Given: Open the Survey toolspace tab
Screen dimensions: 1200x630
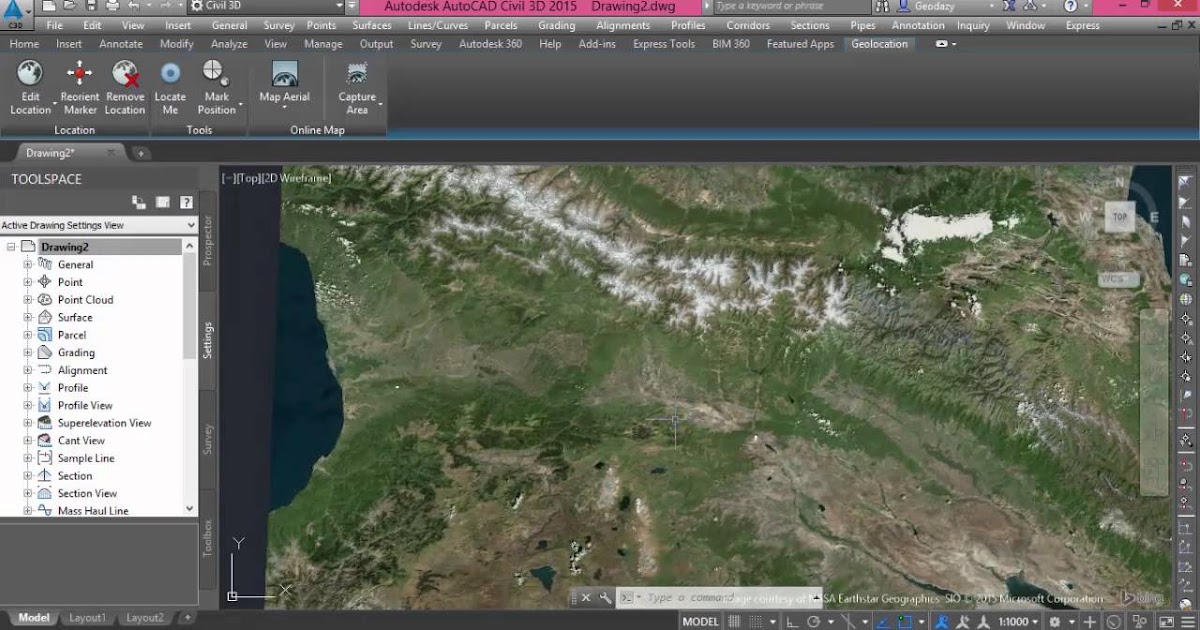Looking at the screenshot, I should coord(208,439).
